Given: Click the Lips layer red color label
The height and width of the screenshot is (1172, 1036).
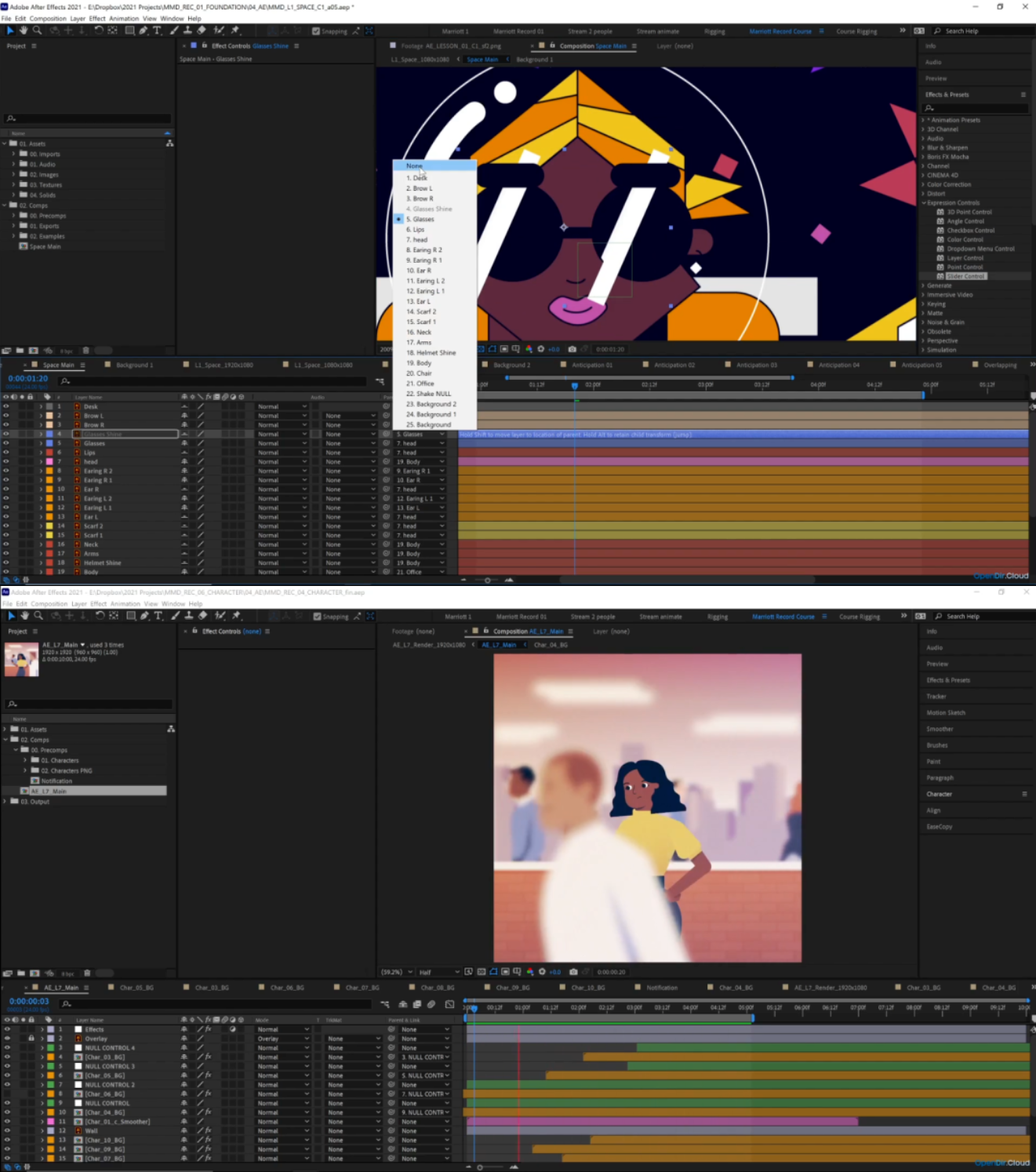Looking at the screenshot, I should tap(49, 453).
